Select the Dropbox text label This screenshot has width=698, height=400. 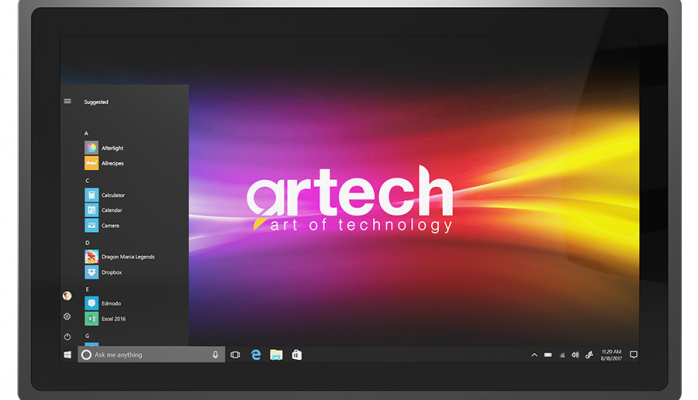click(112, 272)
